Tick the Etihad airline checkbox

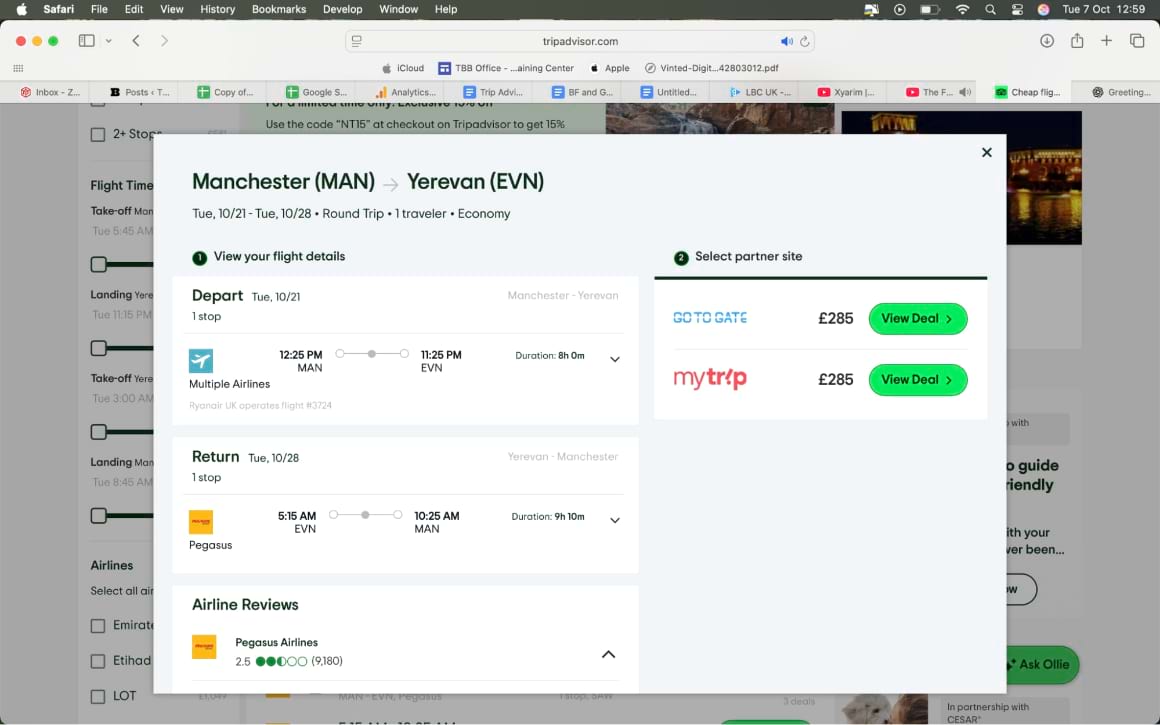(x=98, y=661)
